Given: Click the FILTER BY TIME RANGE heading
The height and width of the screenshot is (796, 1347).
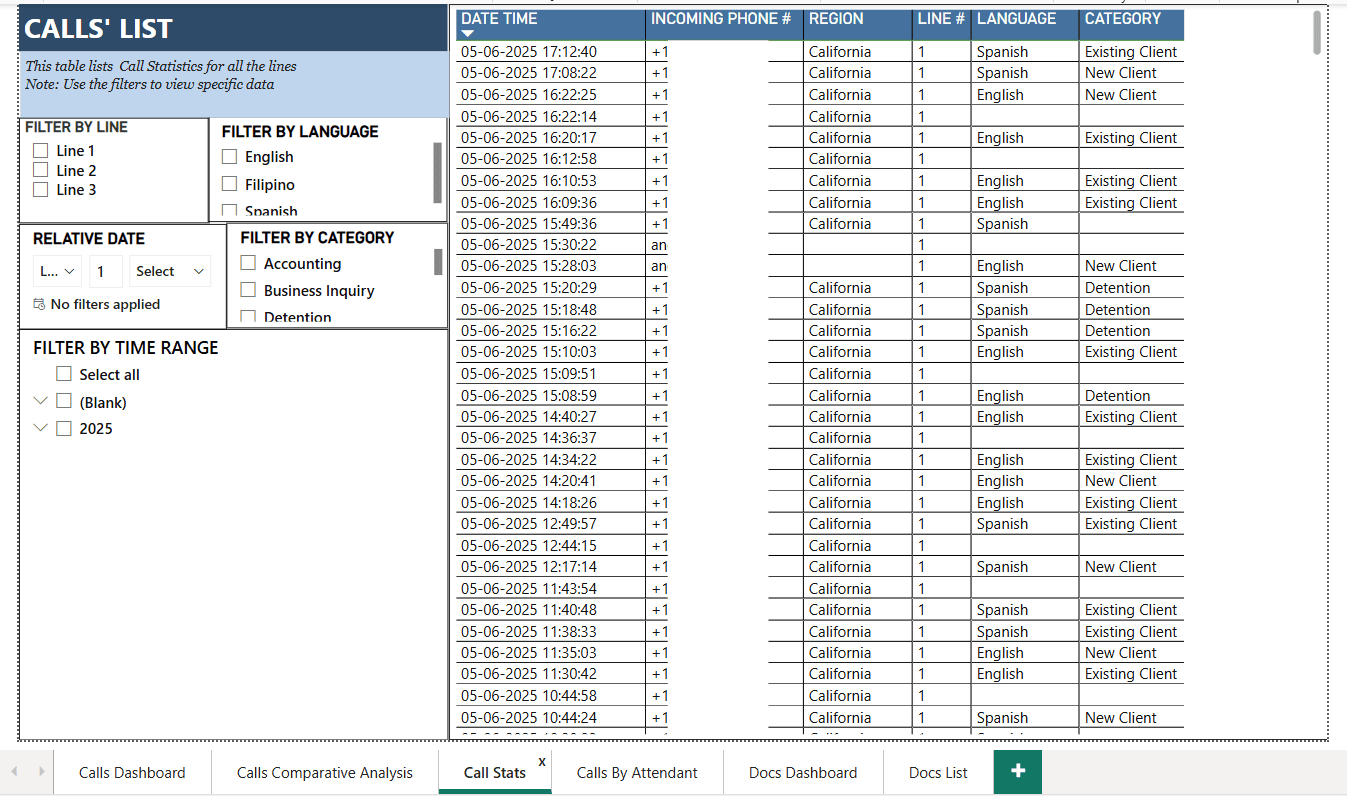Looking at the screenshot, I should (126, 347).
